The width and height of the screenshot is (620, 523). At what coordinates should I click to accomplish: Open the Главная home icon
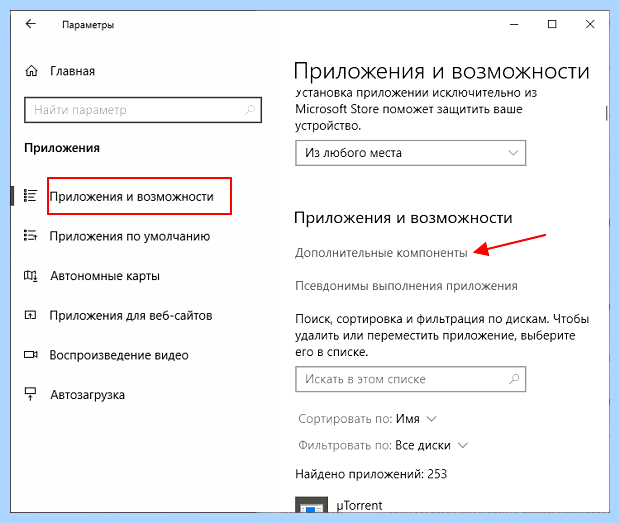31,71
